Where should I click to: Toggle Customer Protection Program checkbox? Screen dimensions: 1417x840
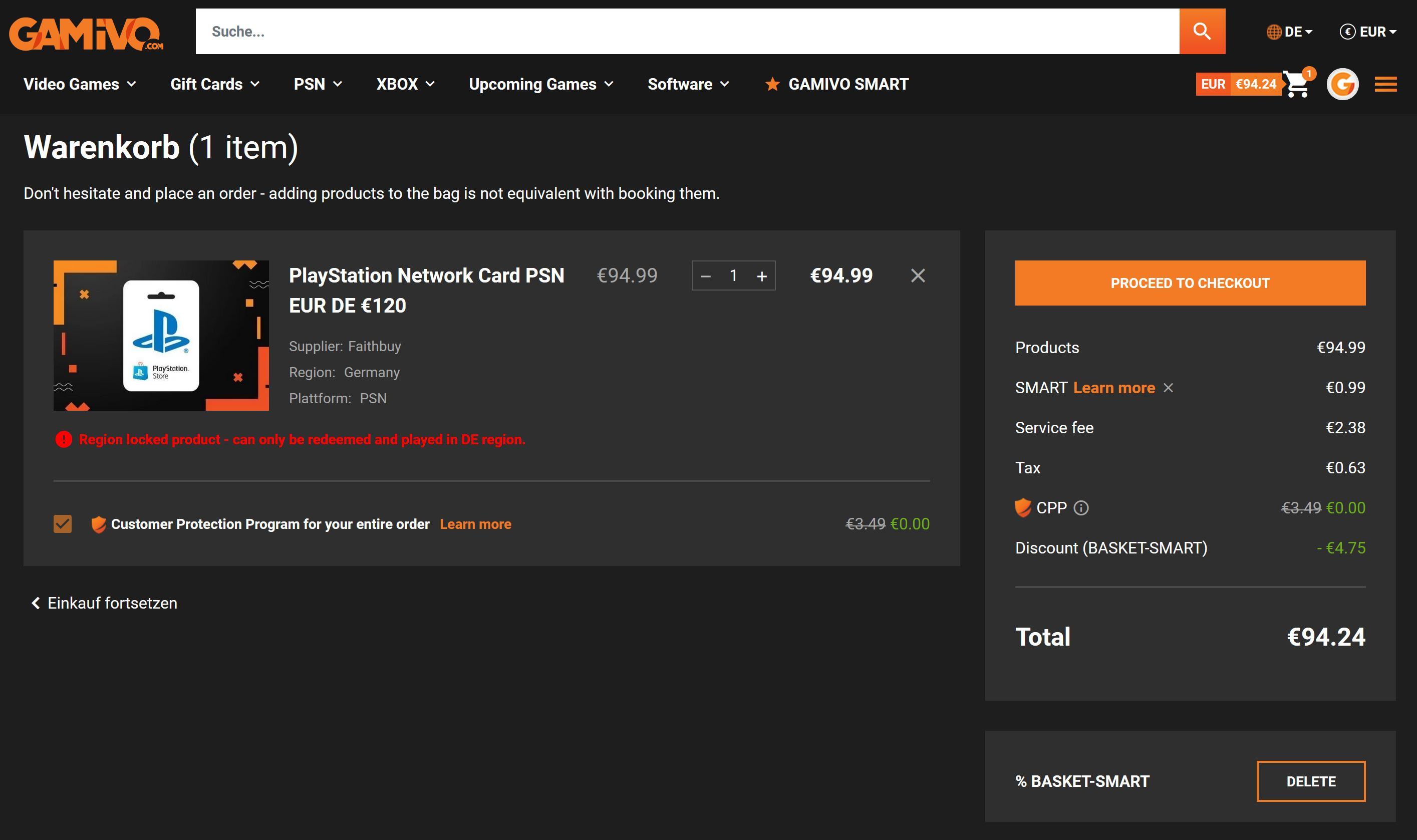[62, 524]
